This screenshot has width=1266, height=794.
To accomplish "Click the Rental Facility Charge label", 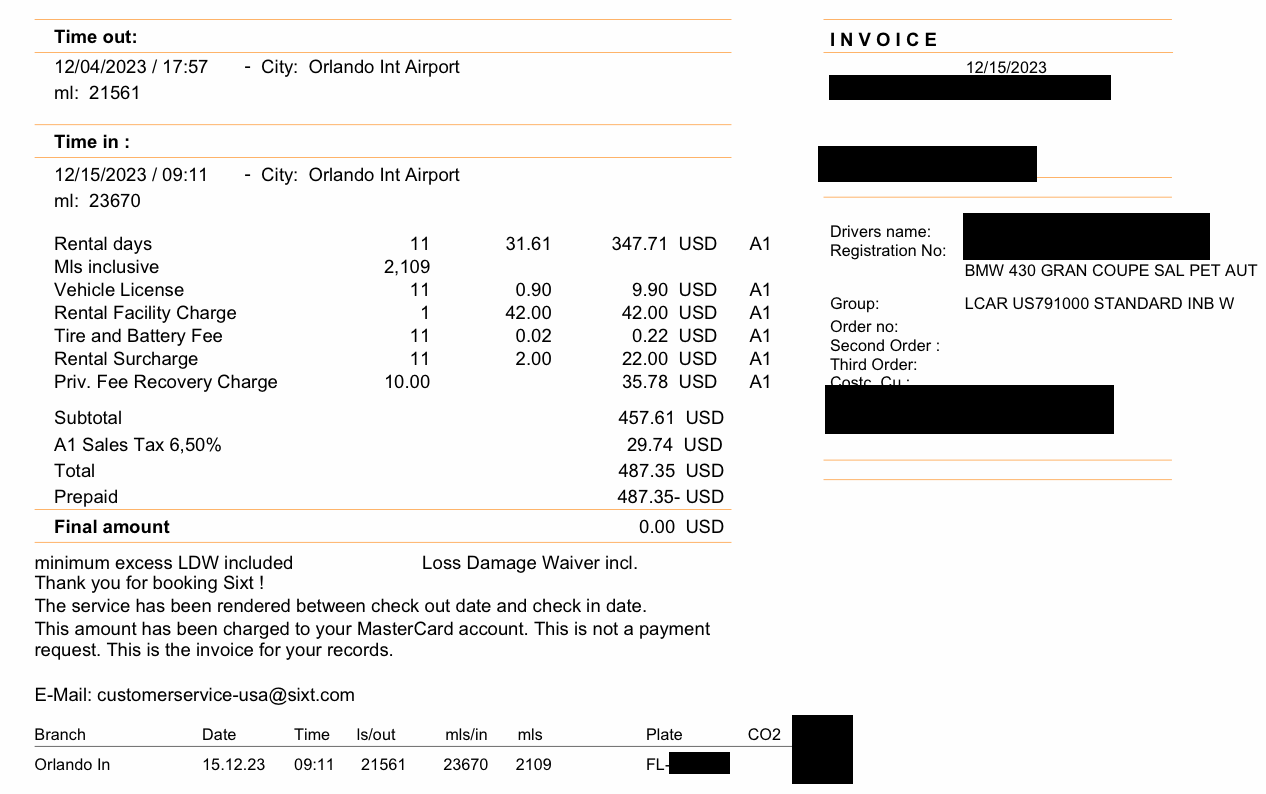I will pos(145,313).
